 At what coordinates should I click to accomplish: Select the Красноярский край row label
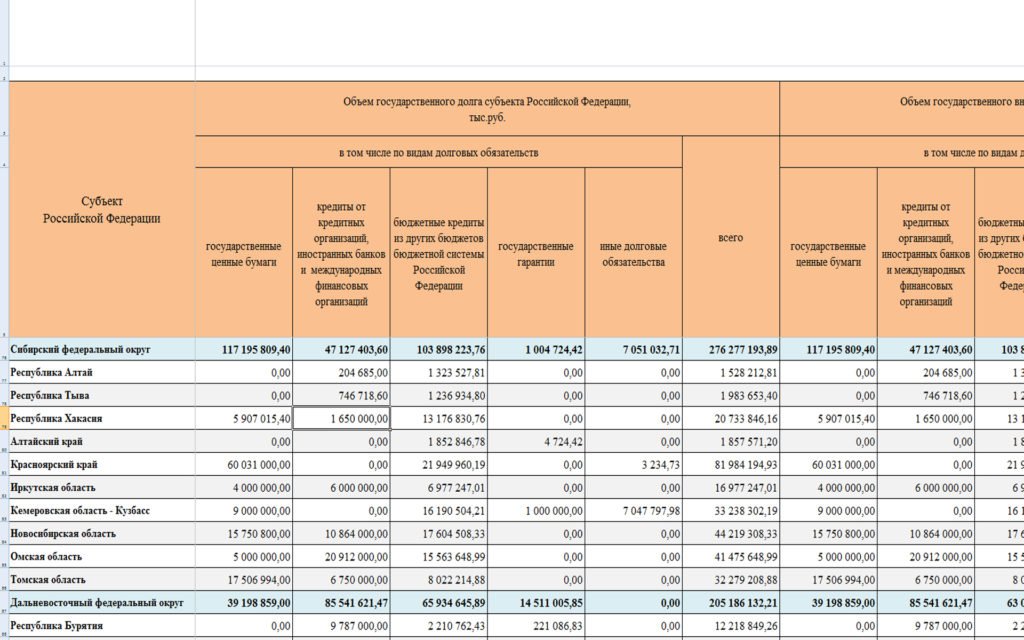102,465
